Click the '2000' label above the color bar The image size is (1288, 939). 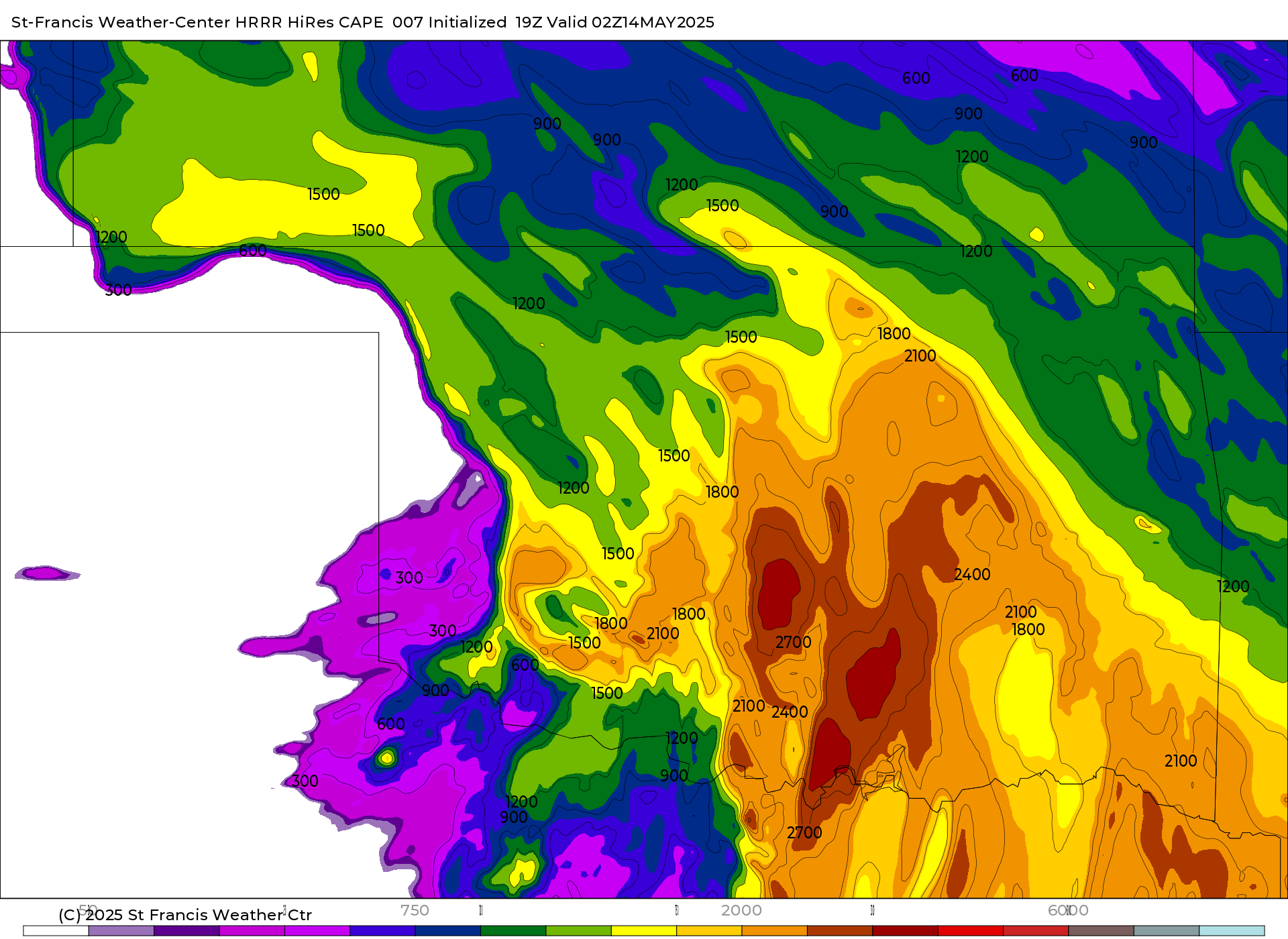click(x=741, y=910)
